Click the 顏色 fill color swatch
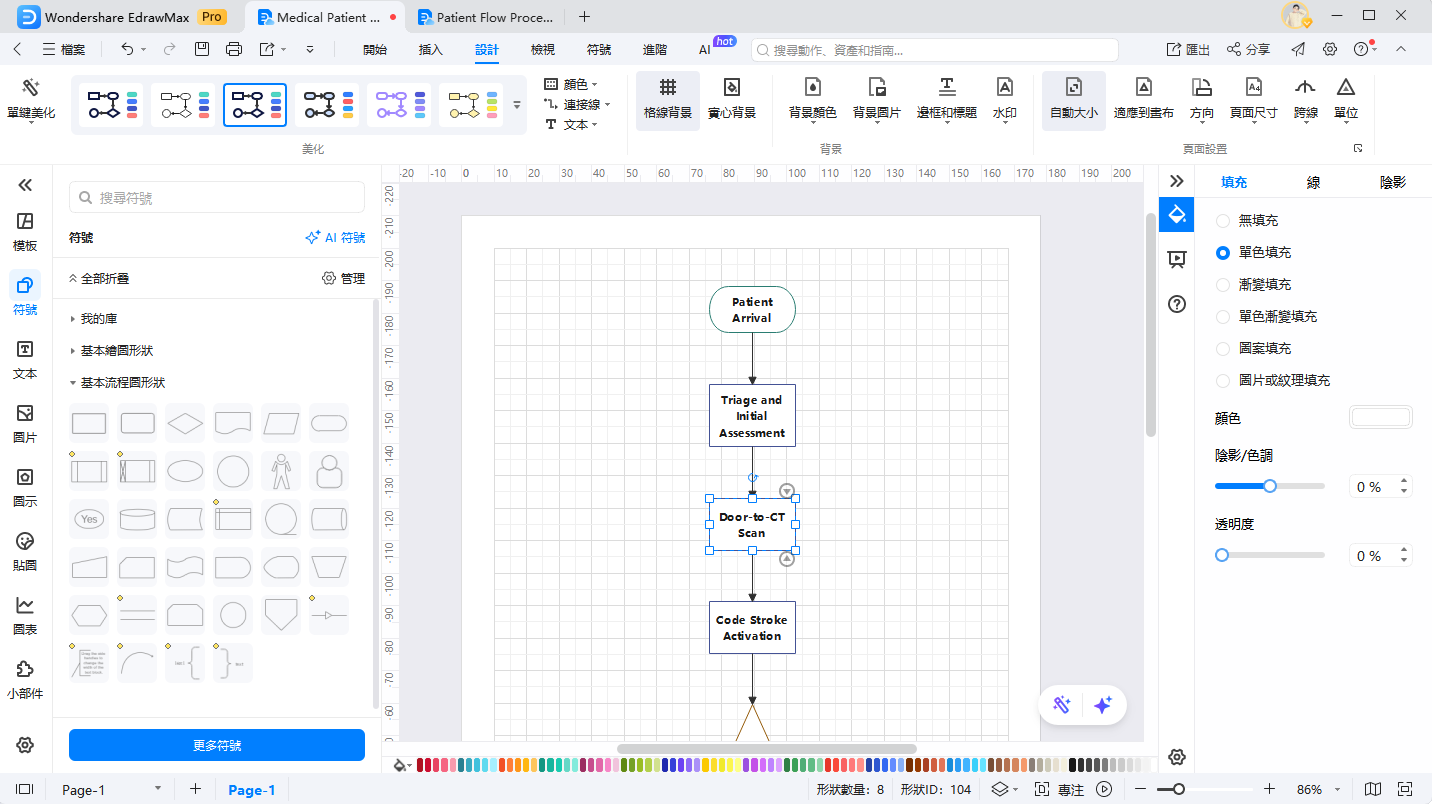 [1380, 418]
